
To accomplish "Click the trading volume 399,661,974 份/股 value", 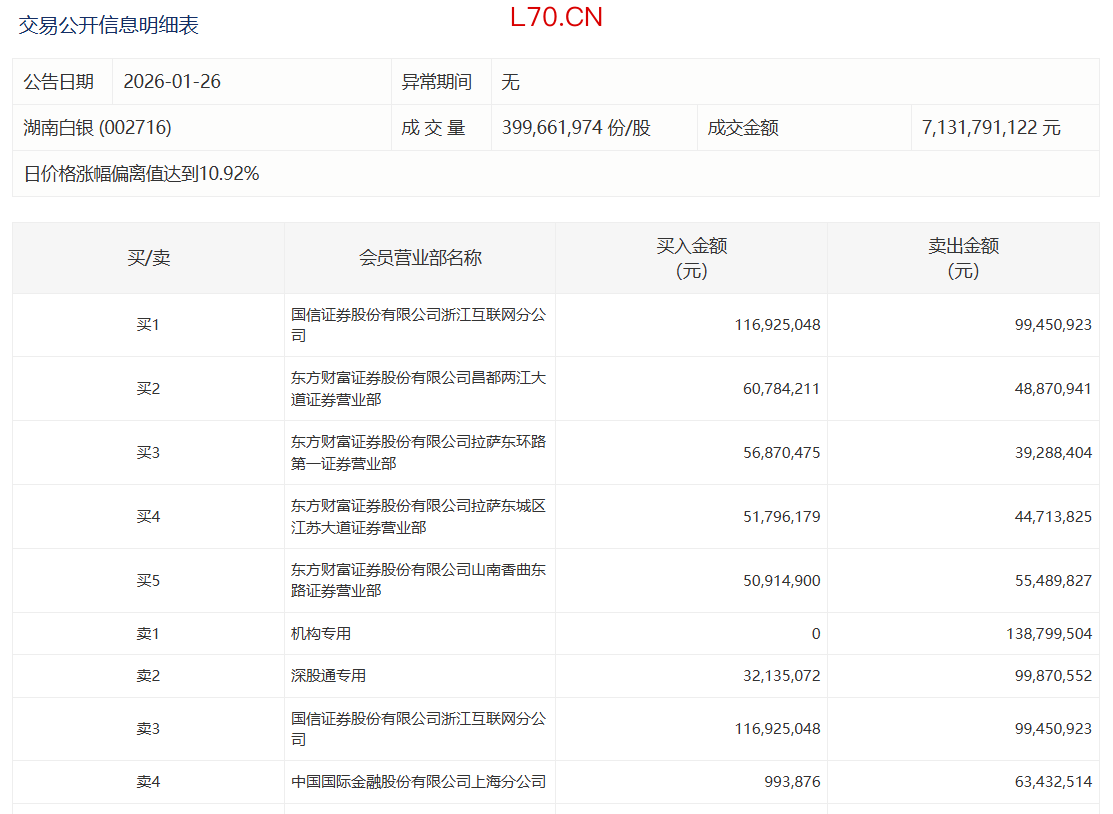I will (x=576, y=128).
